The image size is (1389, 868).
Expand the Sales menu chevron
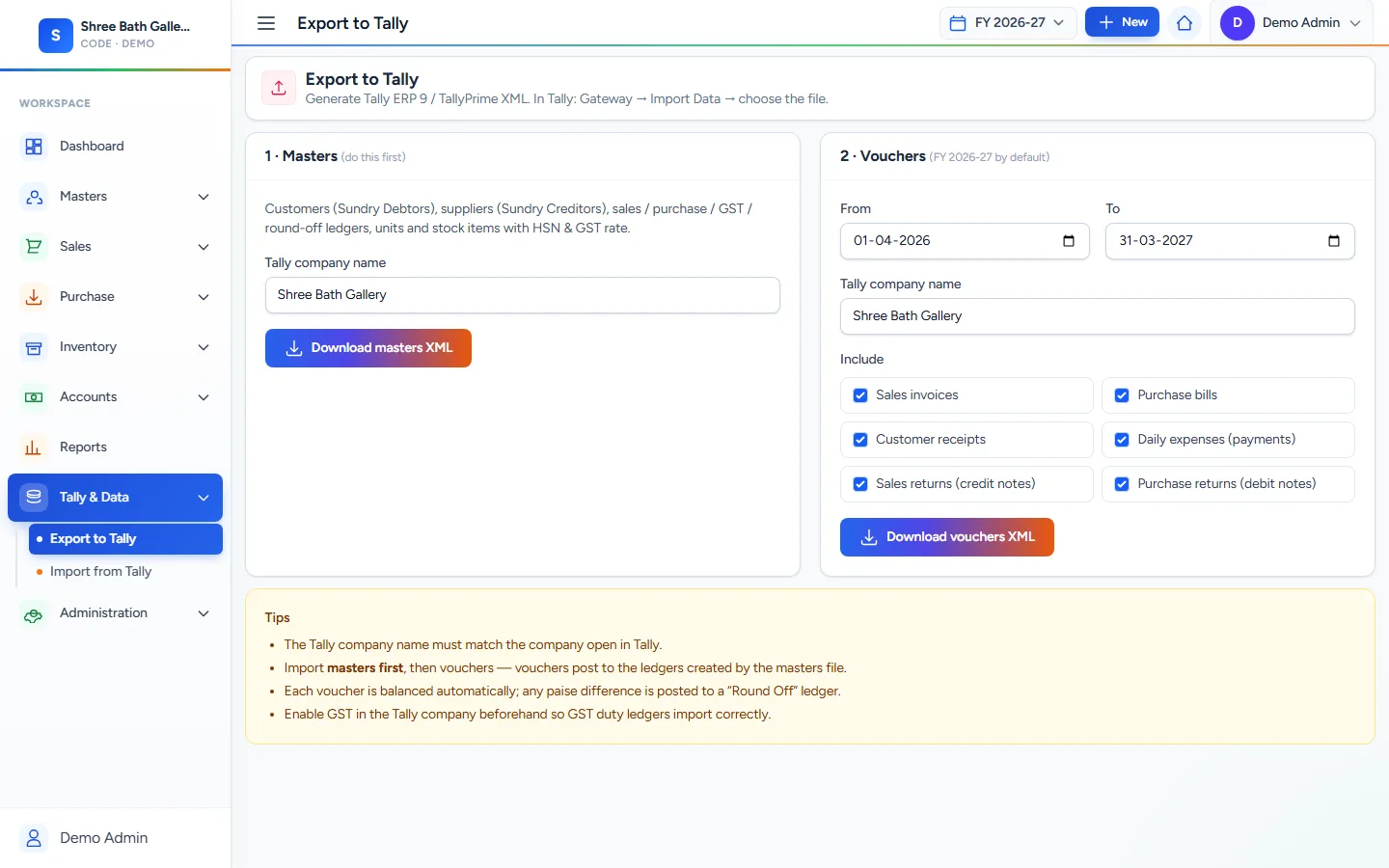tap(204, 247)
